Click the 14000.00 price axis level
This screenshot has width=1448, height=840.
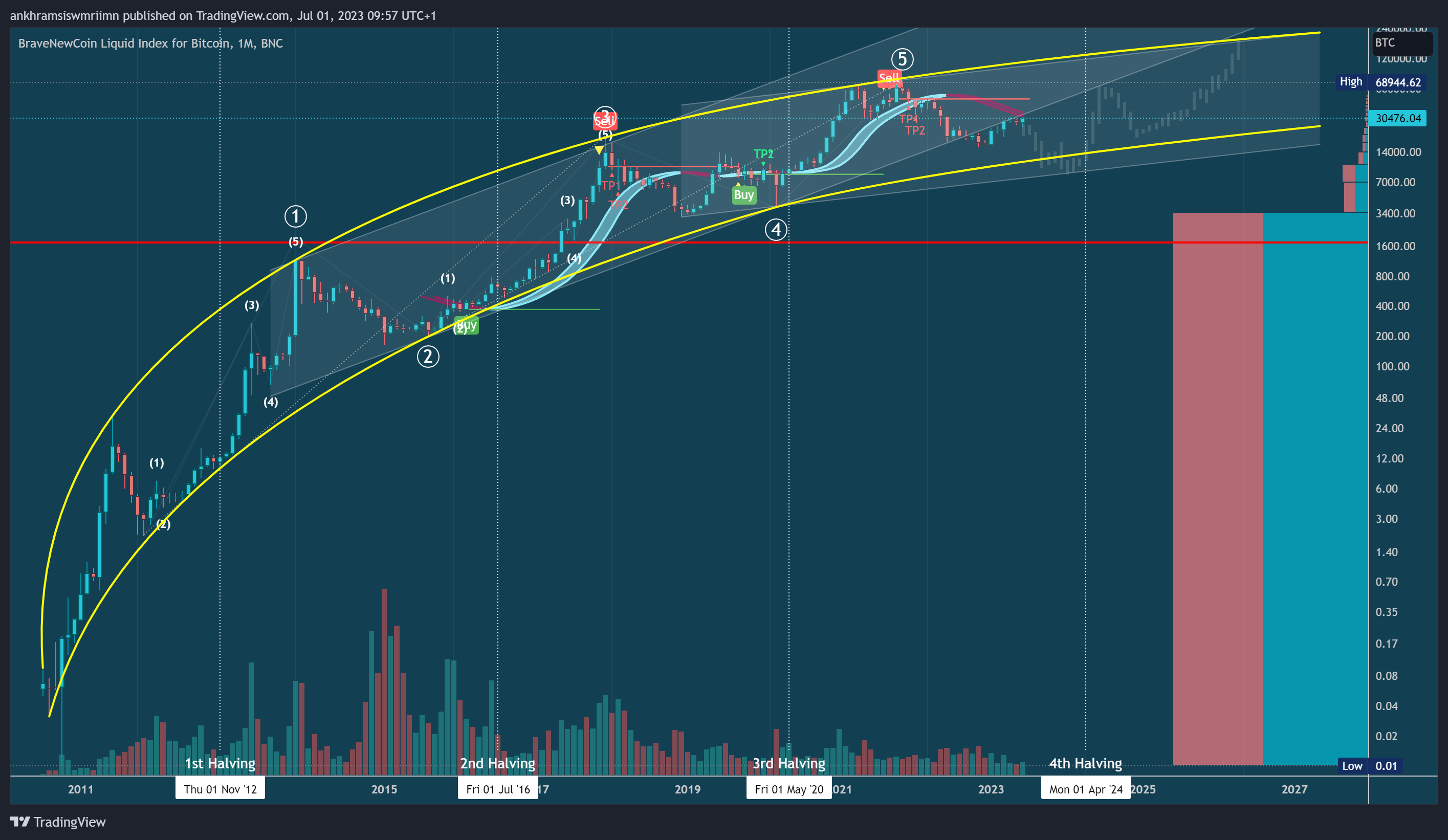[1398, 152]
